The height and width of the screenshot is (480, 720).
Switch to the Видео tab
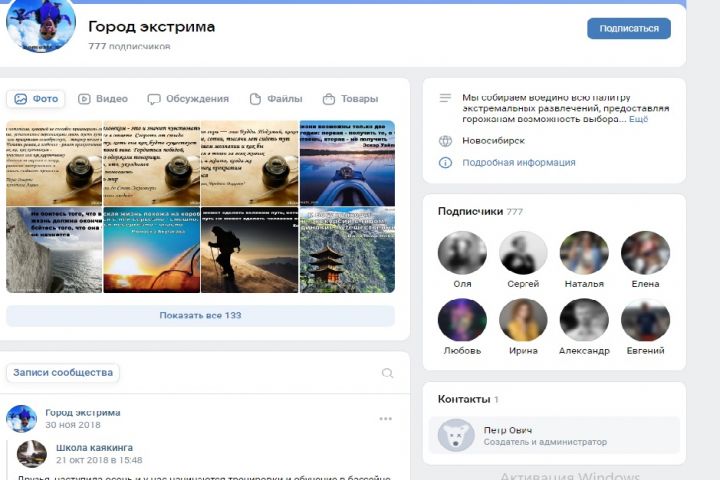103,99
